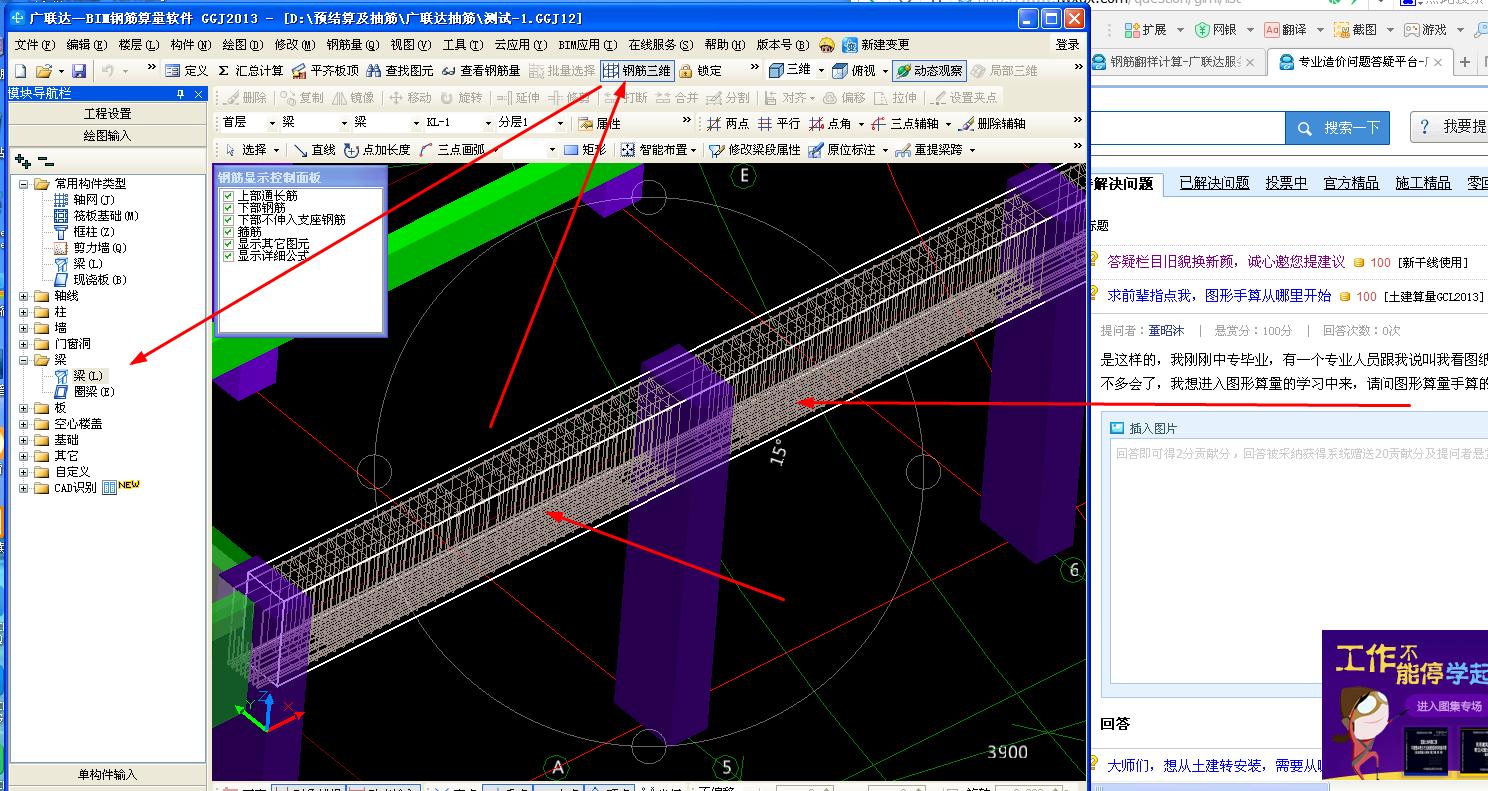Toggle 动态观察 dynamic orbit tool

929,71
